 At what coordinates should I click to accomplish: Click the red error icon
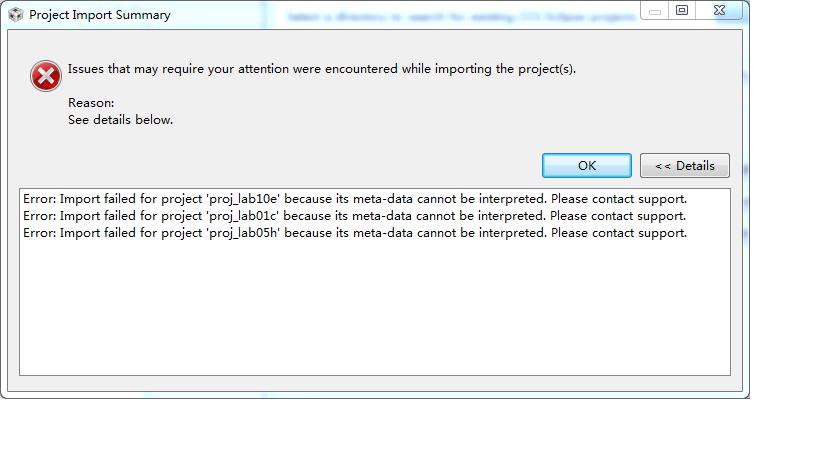pyautogui.click(x=46, y=76)
